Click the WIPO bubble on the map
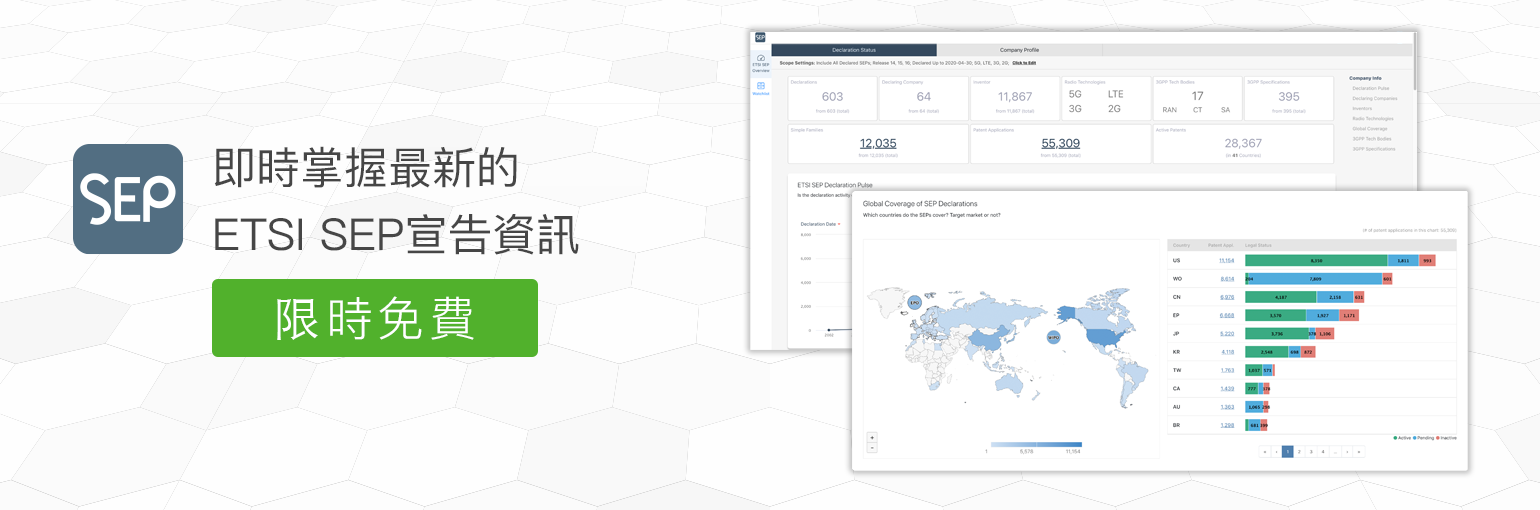The width and height of the screenshot is (1540, 510). (1053, 338)
